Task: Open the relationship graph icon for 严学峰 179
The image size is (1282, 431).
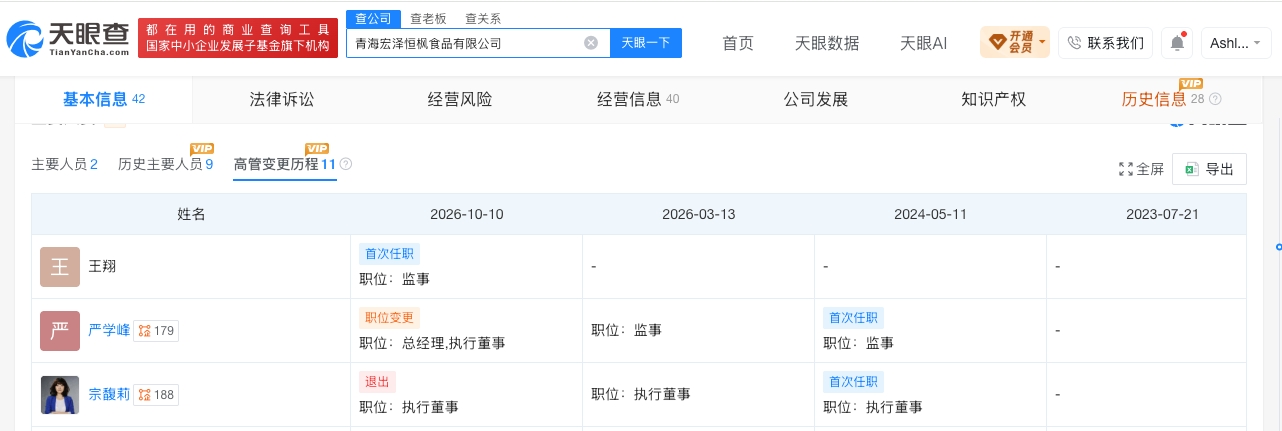Action: (144, 331)
